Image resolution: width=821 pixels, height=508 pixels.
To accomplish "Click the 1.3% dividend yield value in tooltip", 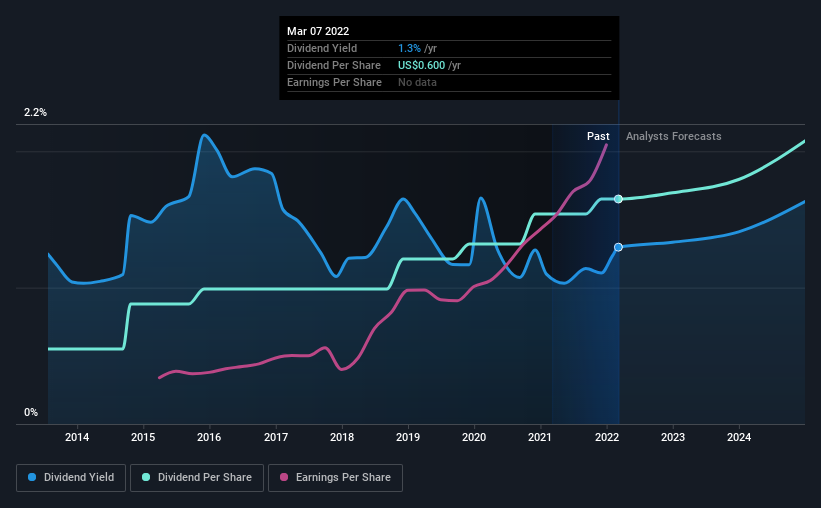I will tap(409, 48).
